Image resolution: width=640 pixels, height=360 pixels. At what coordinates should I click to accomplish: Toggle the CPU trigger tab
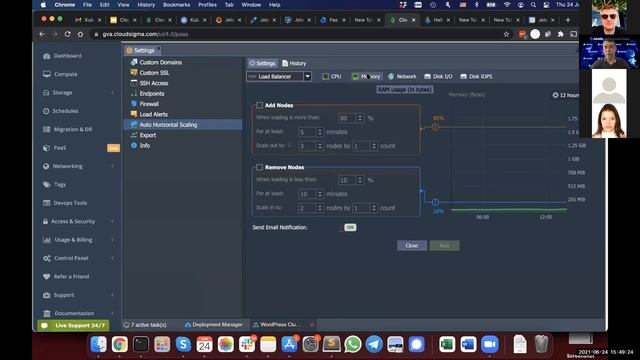coord(332,76)
